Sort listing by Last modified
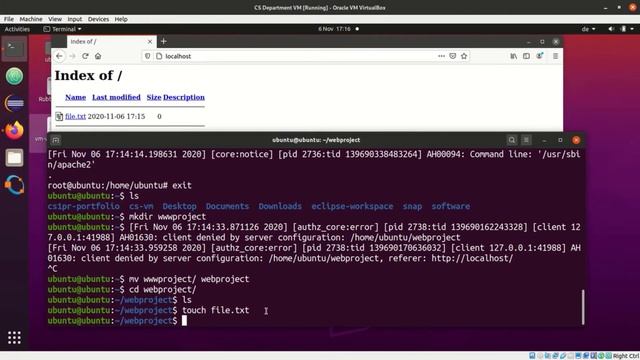 pyautogui.click(x=116, y=97)
